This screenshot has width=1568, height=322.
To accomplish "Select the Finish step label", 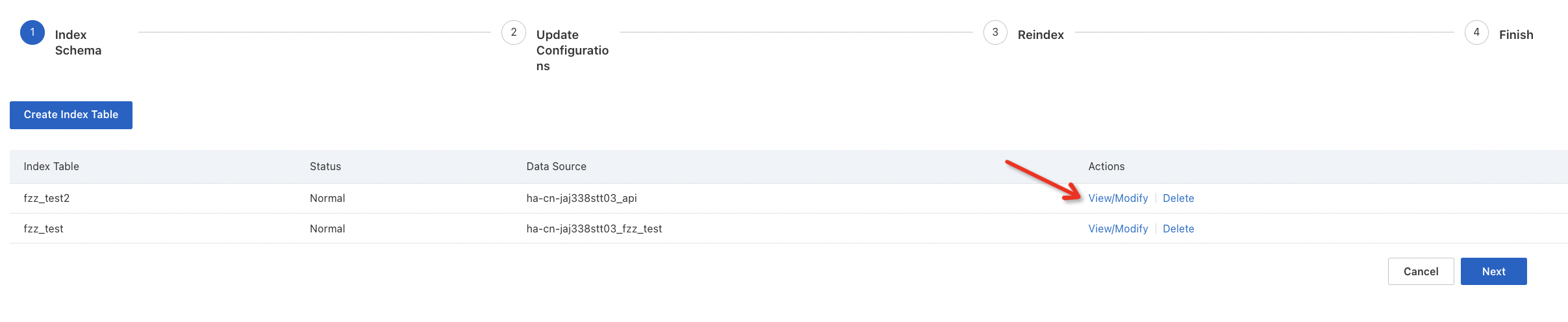I will pyautogui.click(x=1516, y=35).
